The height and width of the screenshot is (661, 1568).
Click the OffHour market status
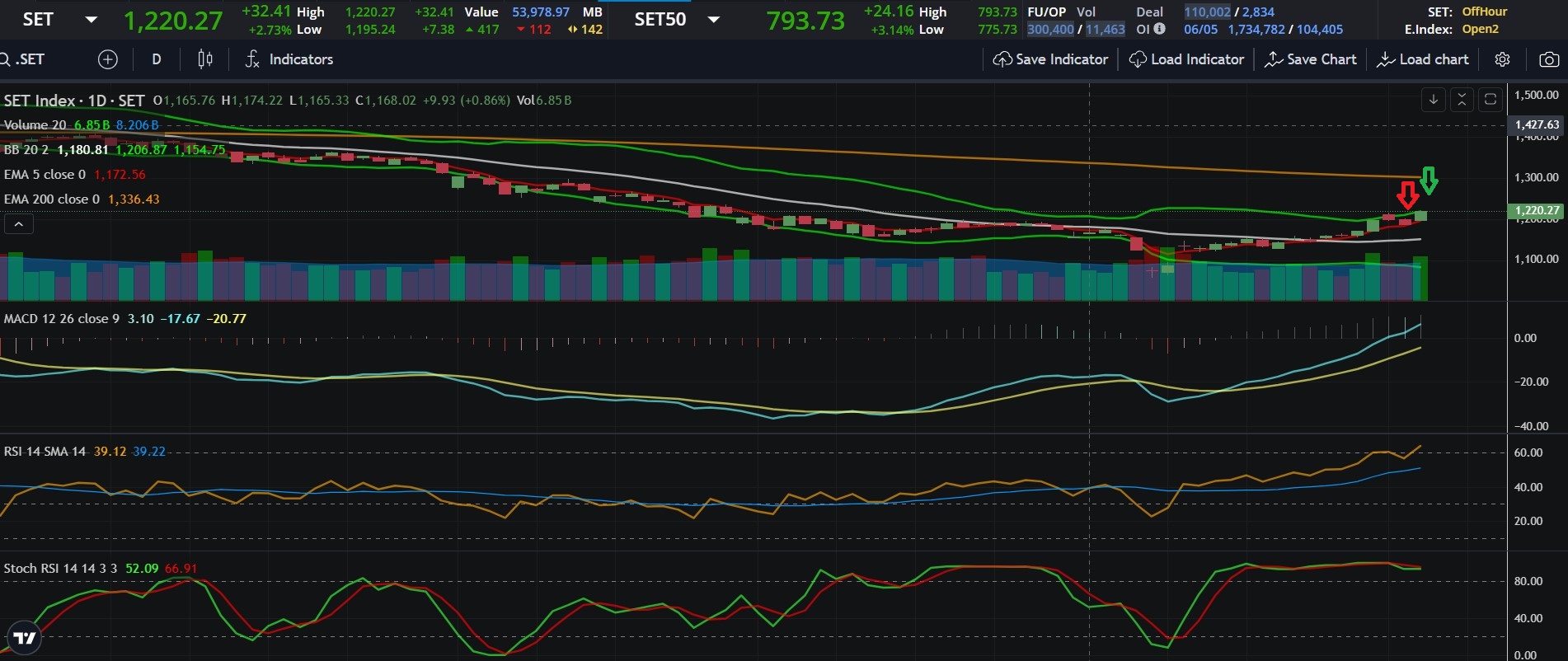click(x=1484, y=12)
